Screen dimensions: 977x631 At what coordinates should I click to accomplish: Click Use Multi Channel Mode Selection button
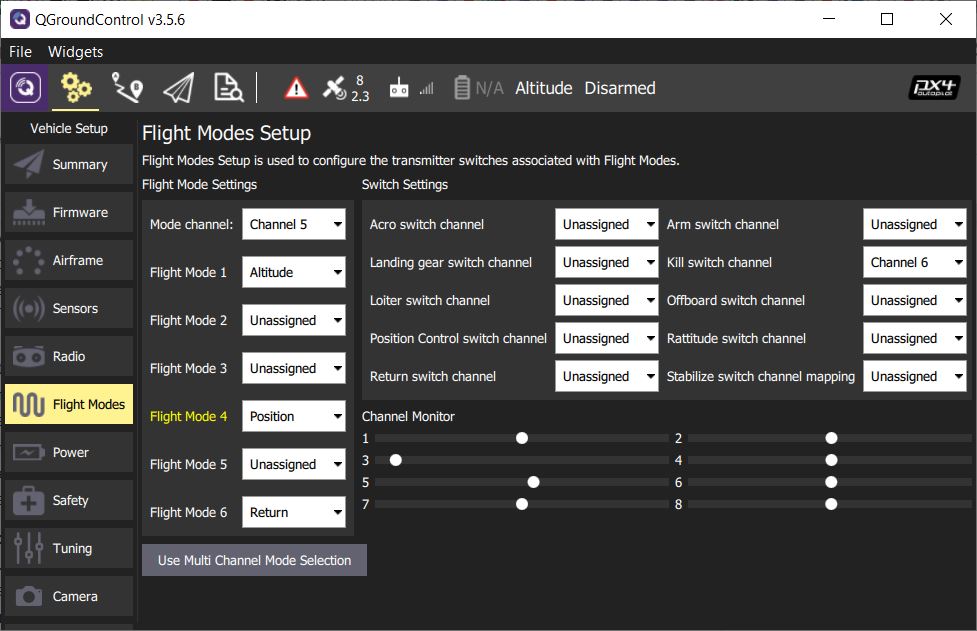pyautogui.click(x=254, y=560)
